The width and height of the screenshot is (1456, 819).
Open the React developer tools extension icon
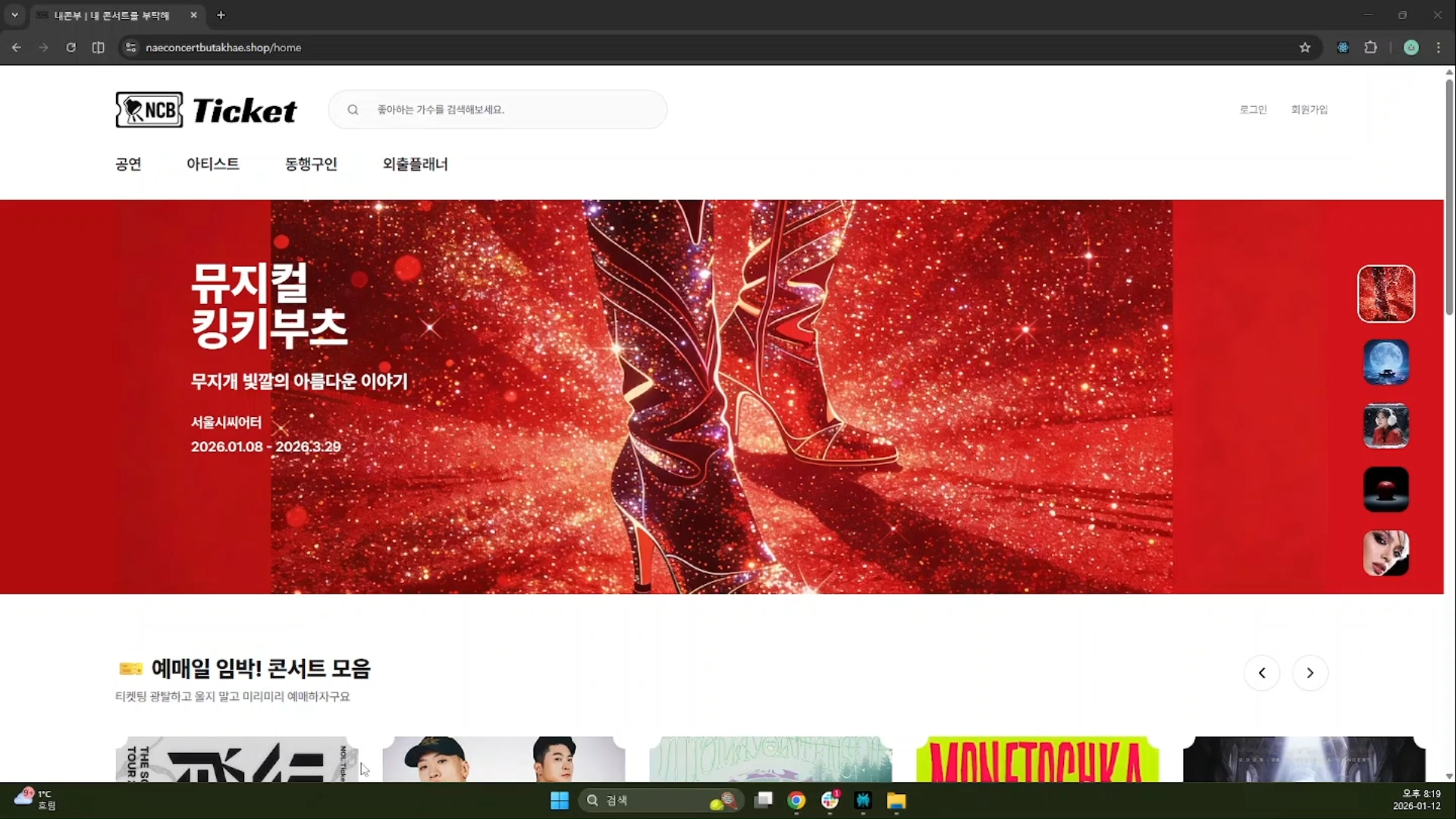[1342, 47]
